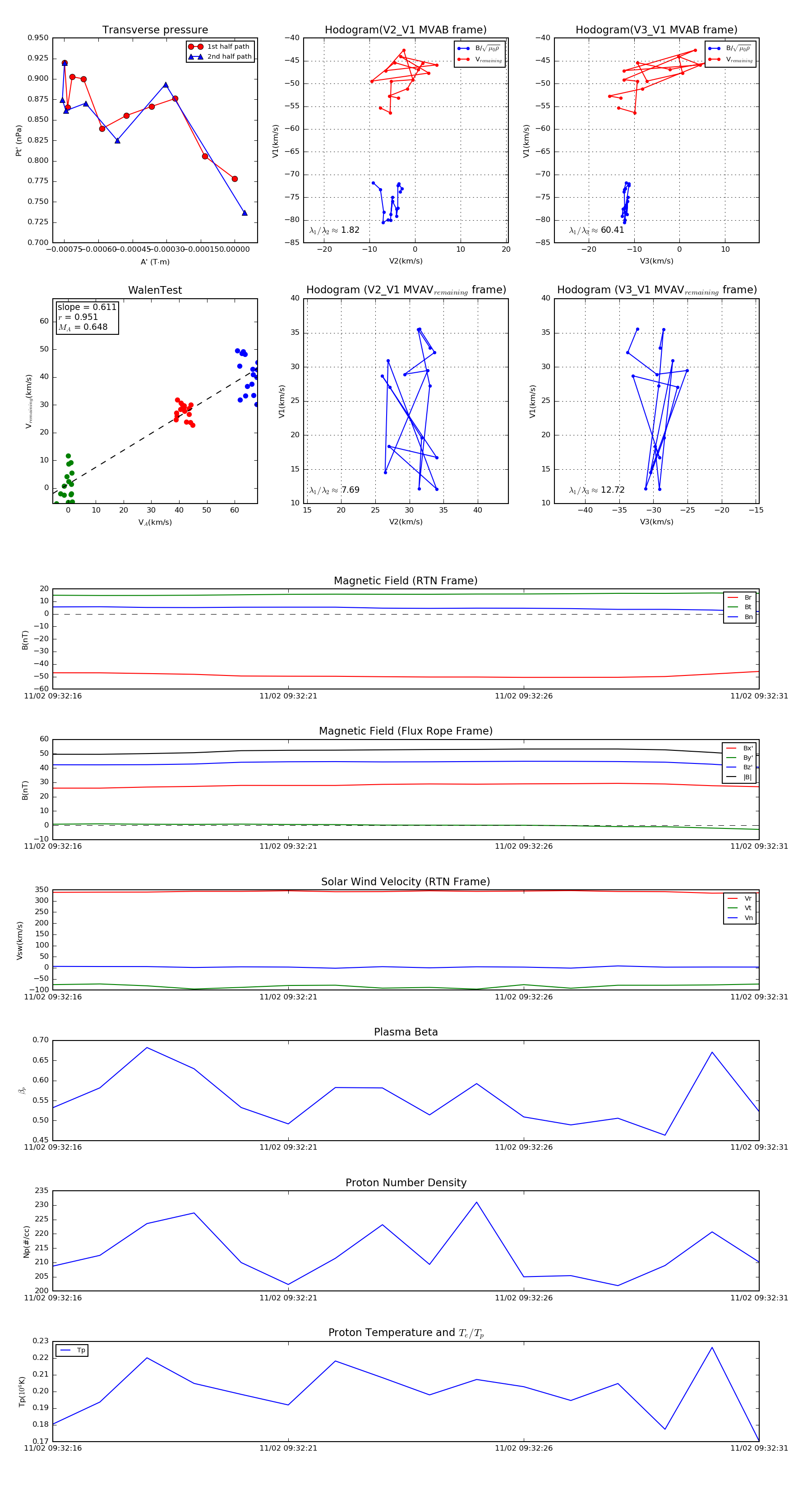Click the 'Bt' legend entry
The width and height of the screenshot is (812, 1489).
click(740, 607)
